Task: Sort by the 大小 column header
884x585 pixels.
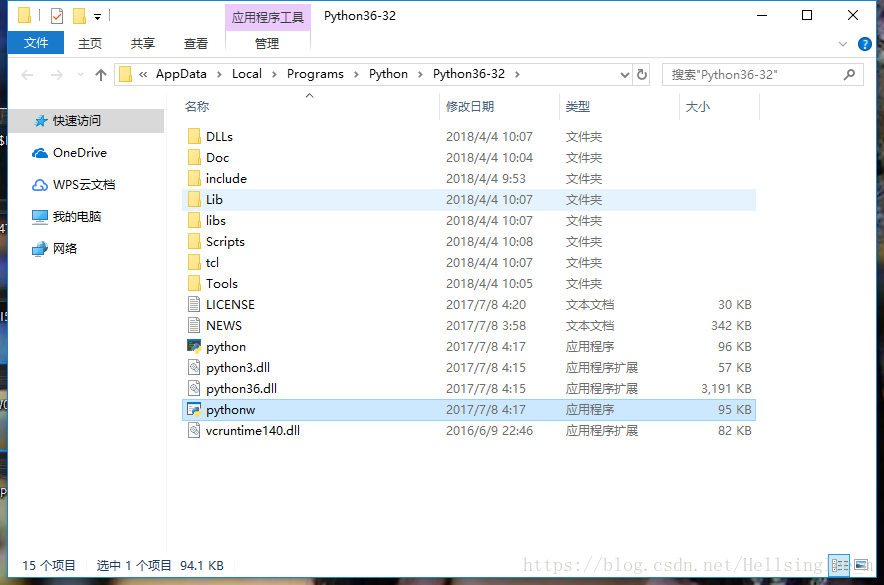Action: click(x=697, y=107)
